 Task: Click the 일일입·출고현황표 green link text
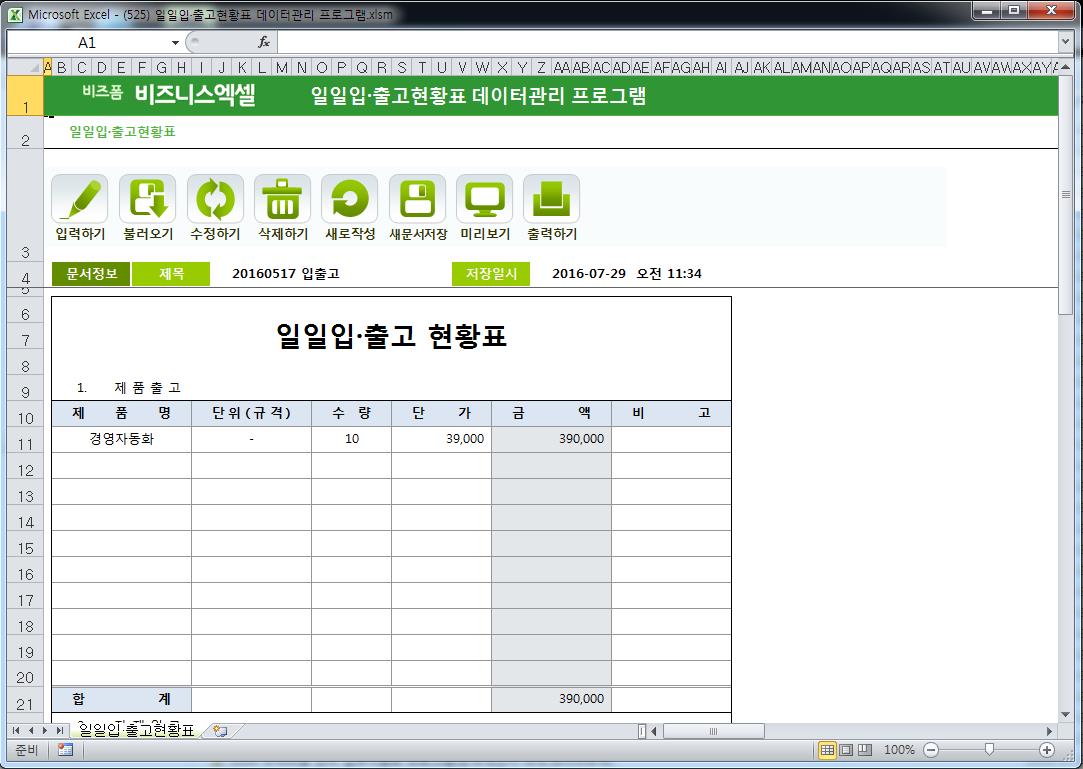point(122,131)
